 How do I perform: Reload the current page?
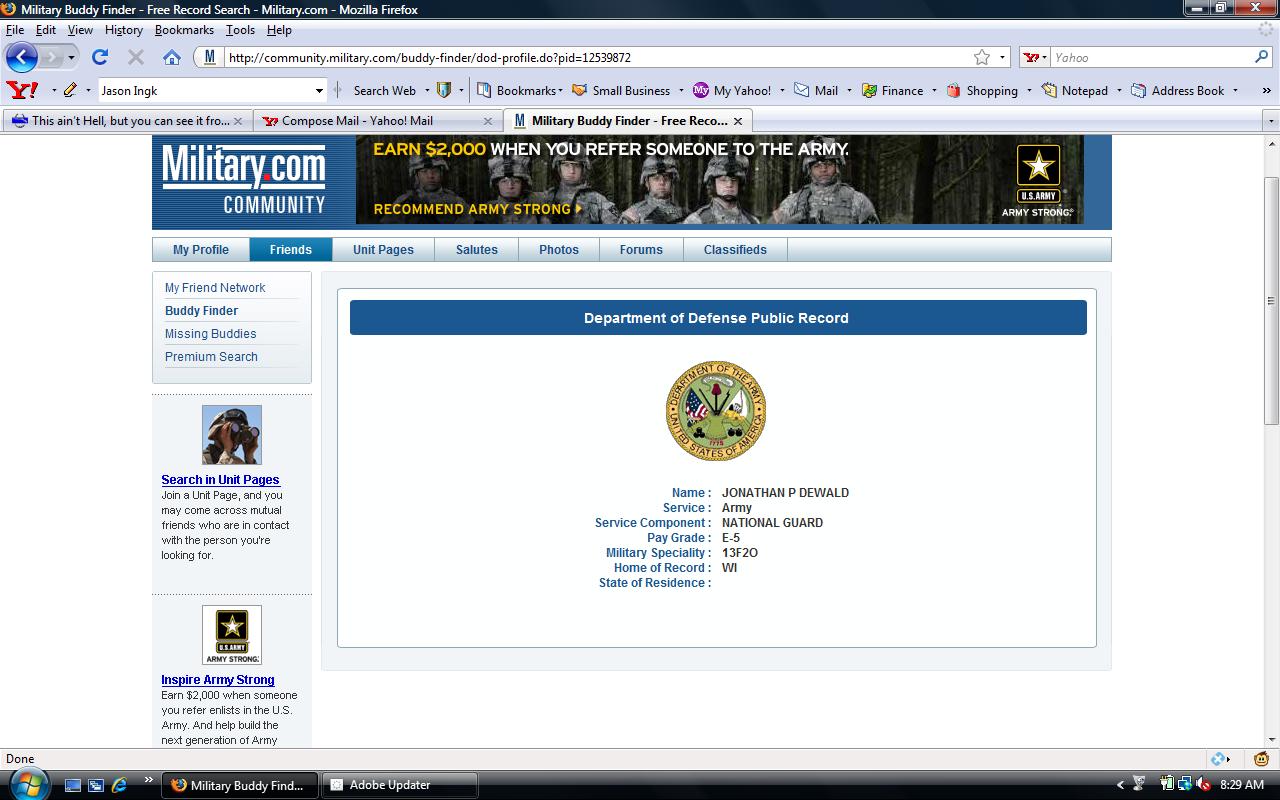coord(99,57)
